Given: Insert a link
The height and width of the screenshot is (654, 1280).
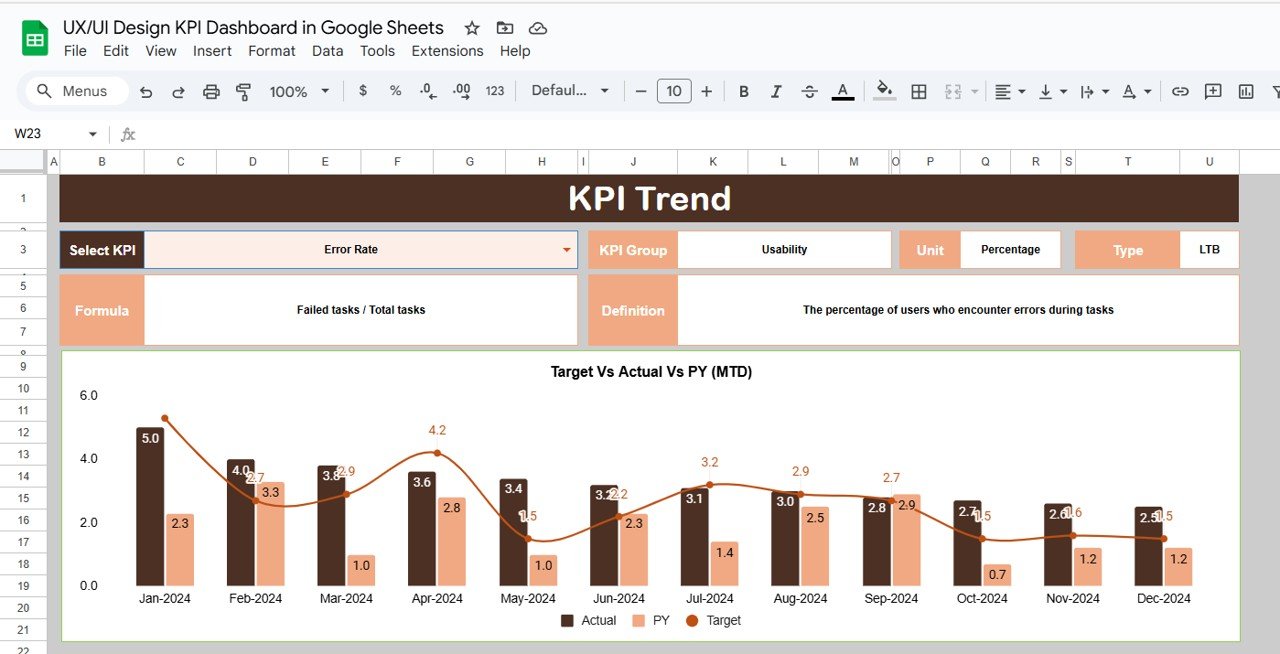Looking at the screenshot, I should (x=1180, y=91).
